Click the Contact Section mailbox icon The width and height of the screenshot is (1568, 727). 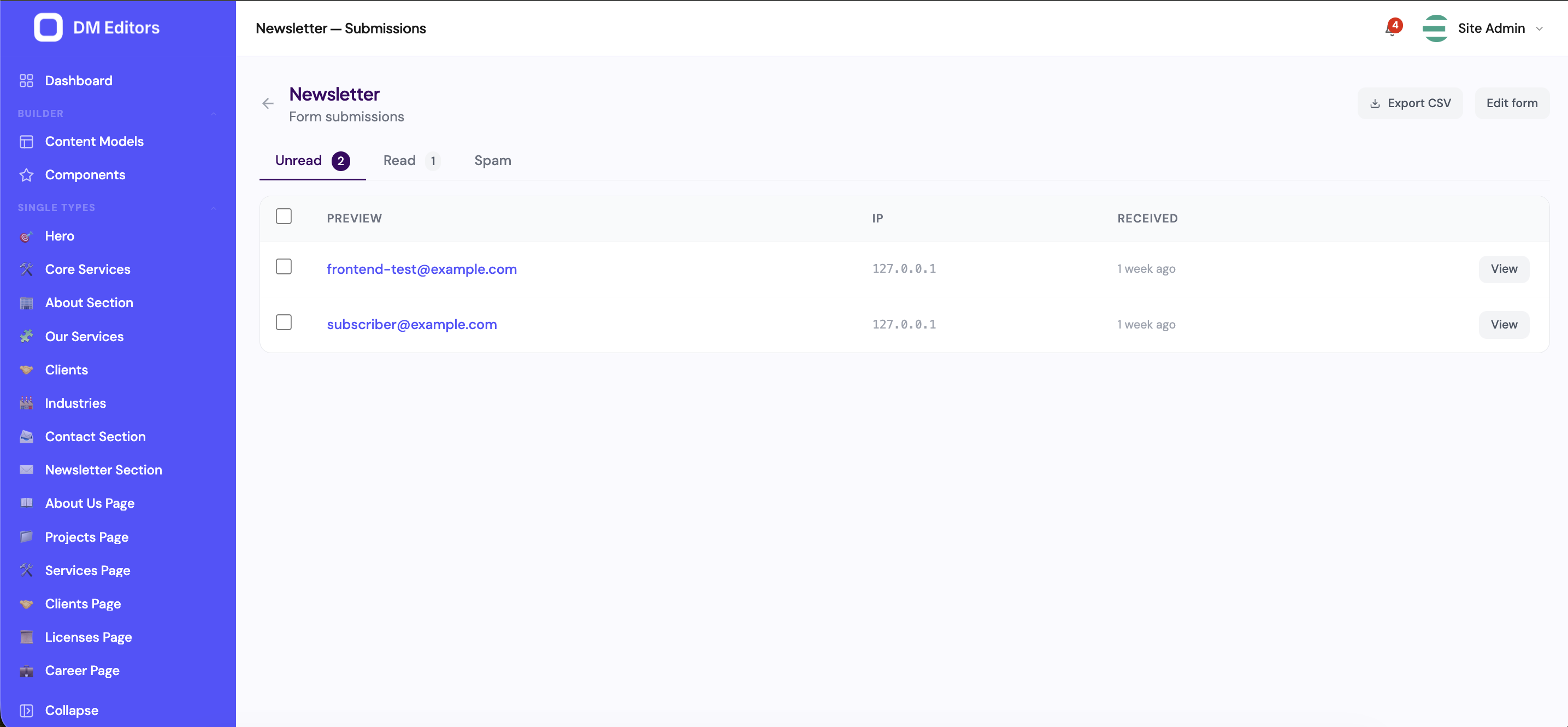tap(26, 437)
